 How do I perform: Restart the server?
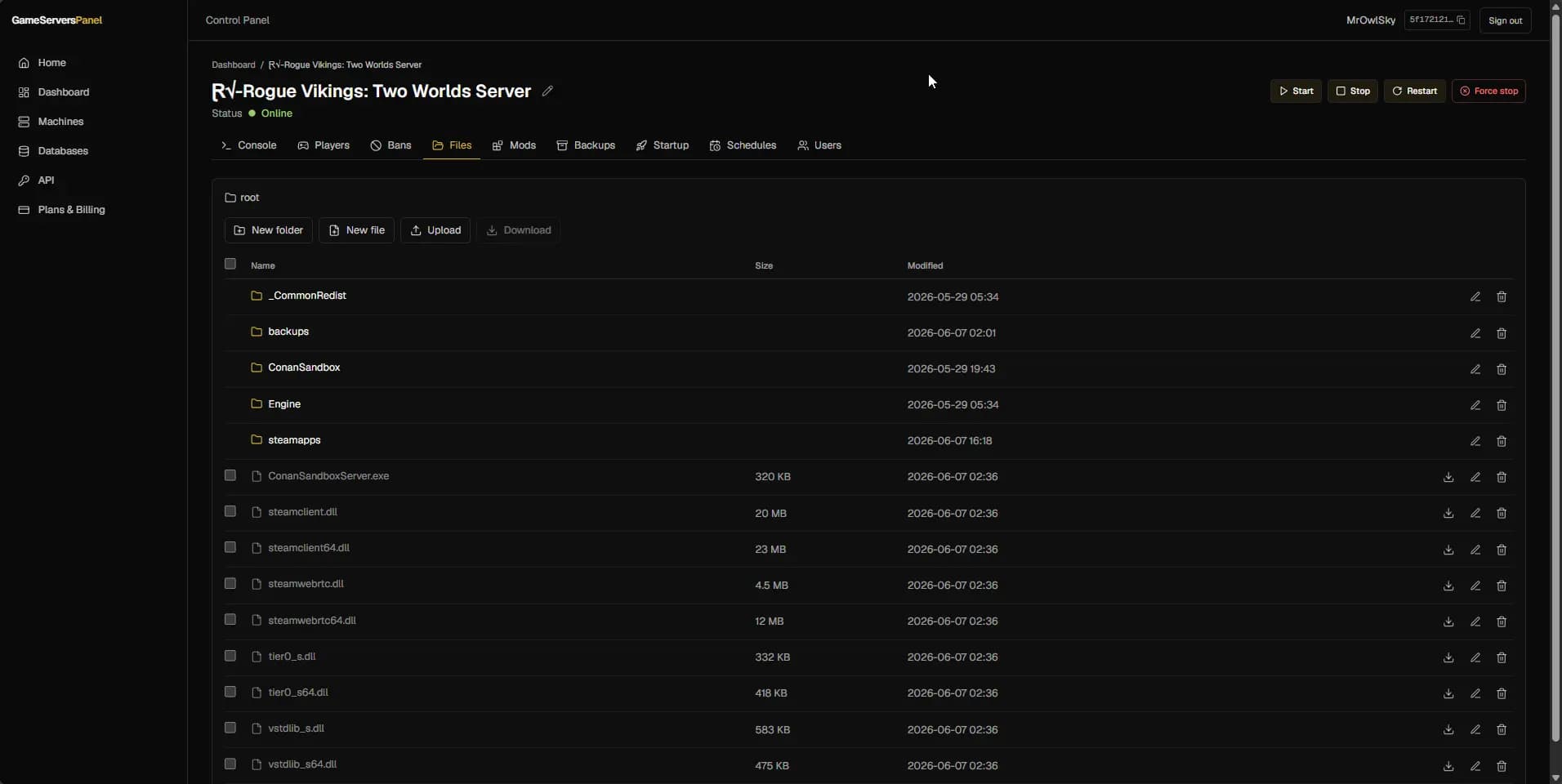tap(1414, 91)
